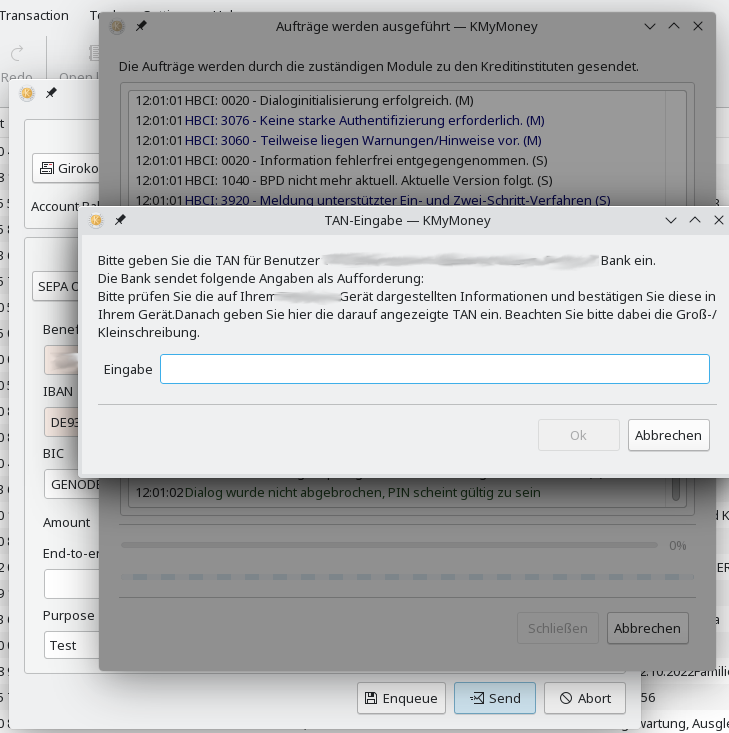
Task: Click Abbrechen in the Aufträge werden ausgeführt window
Action: pyautogui.click(x=648, y=628)
